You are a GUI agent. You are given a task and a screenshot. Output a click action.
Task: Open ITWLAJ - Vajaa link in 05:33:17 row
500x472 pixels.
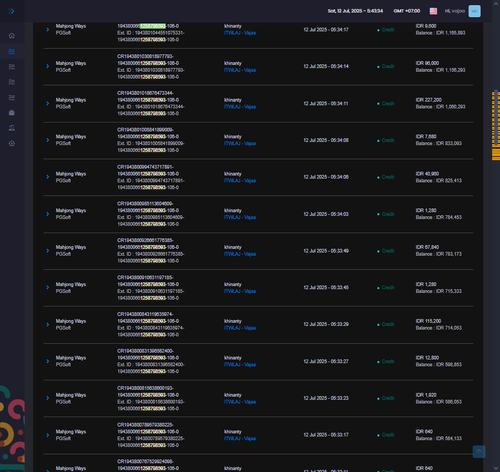[240, 439]
